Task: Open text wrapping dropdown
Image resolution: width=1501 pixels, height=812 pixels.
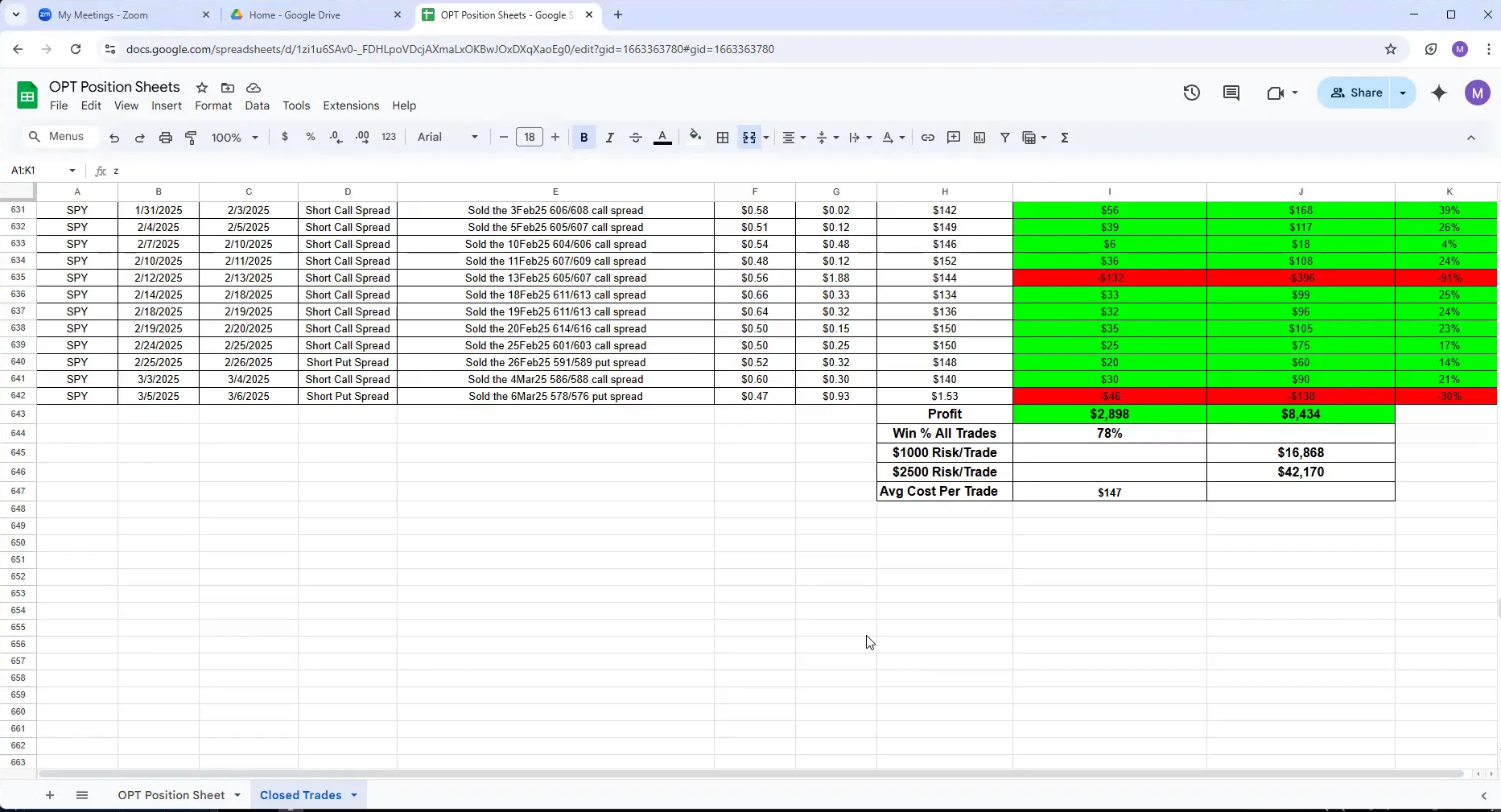Action: [x=860, y=138]
